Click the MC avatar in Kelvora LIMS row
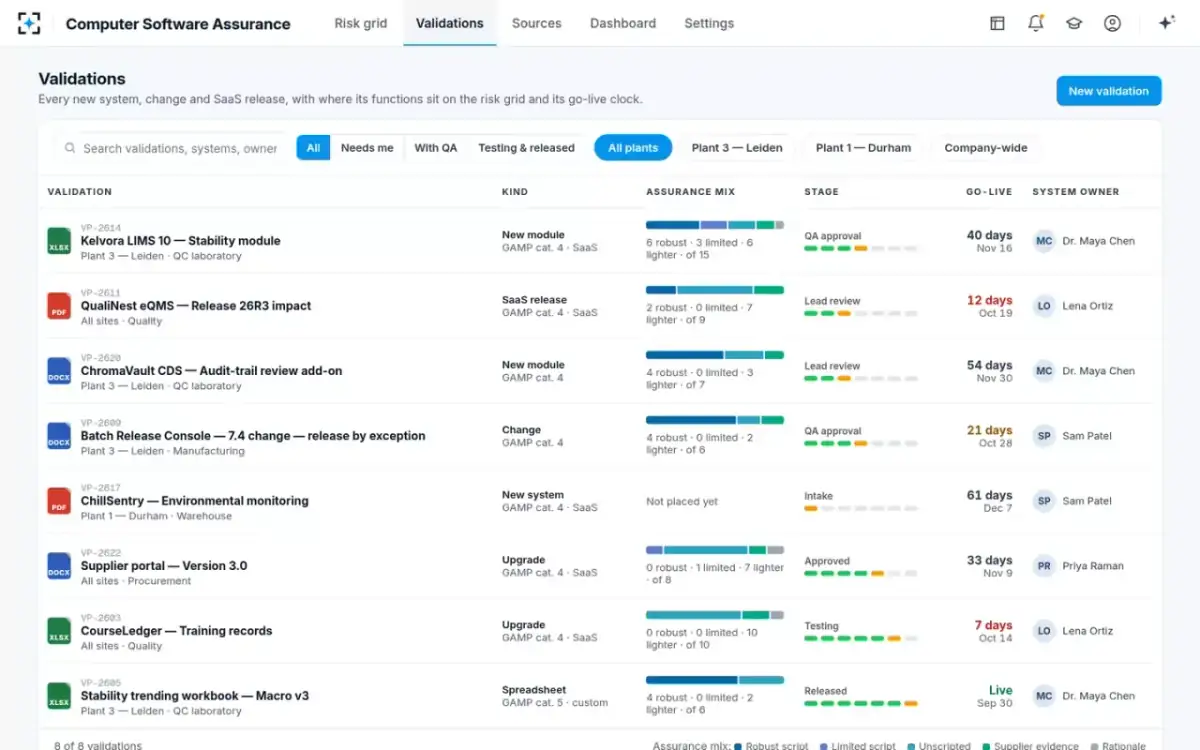This screenshot has height=750, width=1200. [x=1044, y=241]
